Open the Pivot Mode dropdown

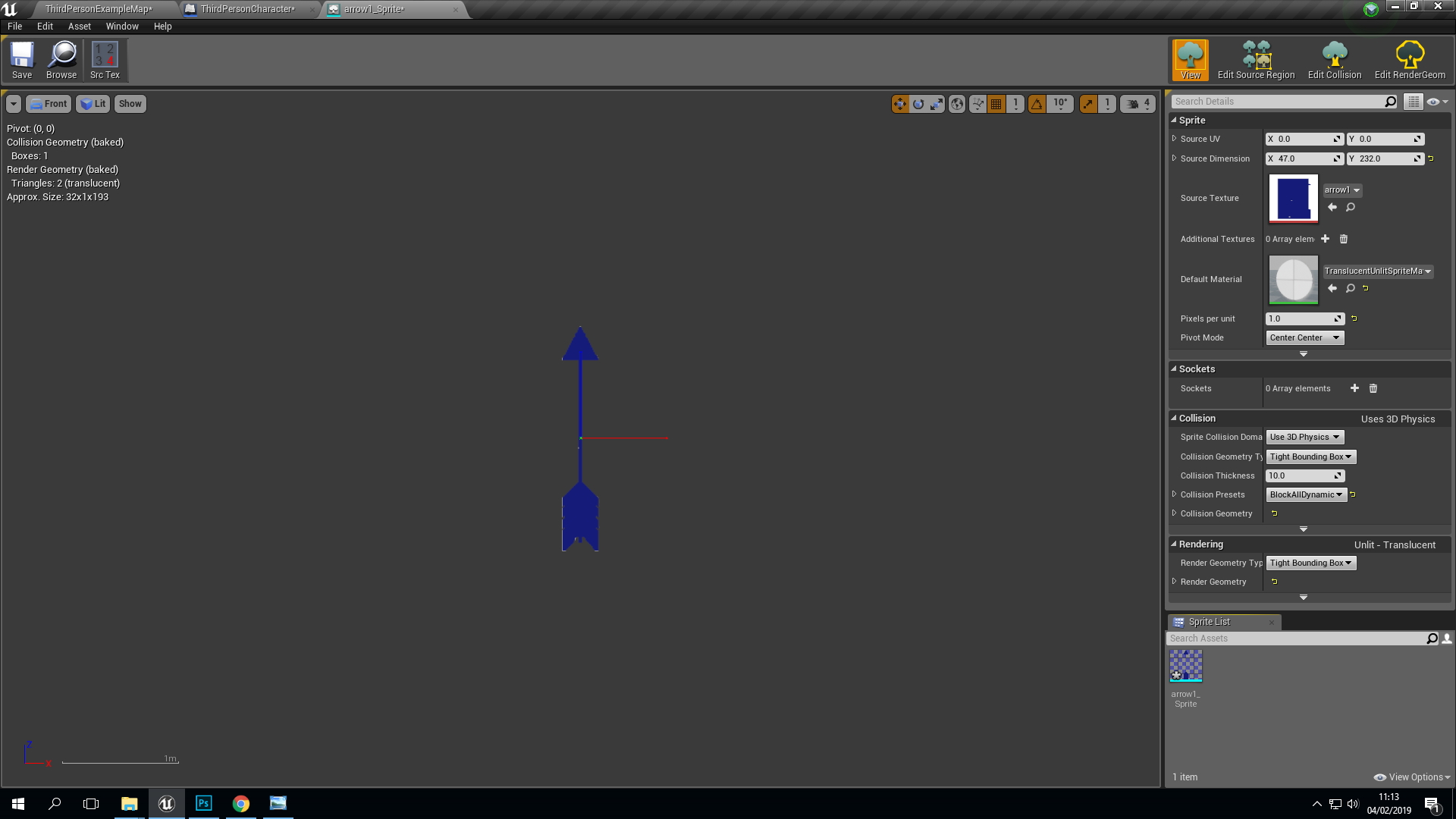[1304, 338]
